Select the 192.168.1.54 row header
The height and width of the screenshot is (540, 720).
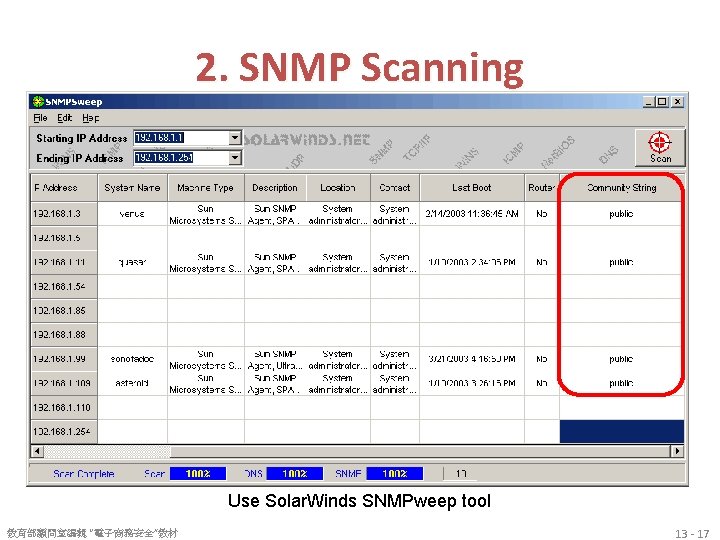click(64, 287)
